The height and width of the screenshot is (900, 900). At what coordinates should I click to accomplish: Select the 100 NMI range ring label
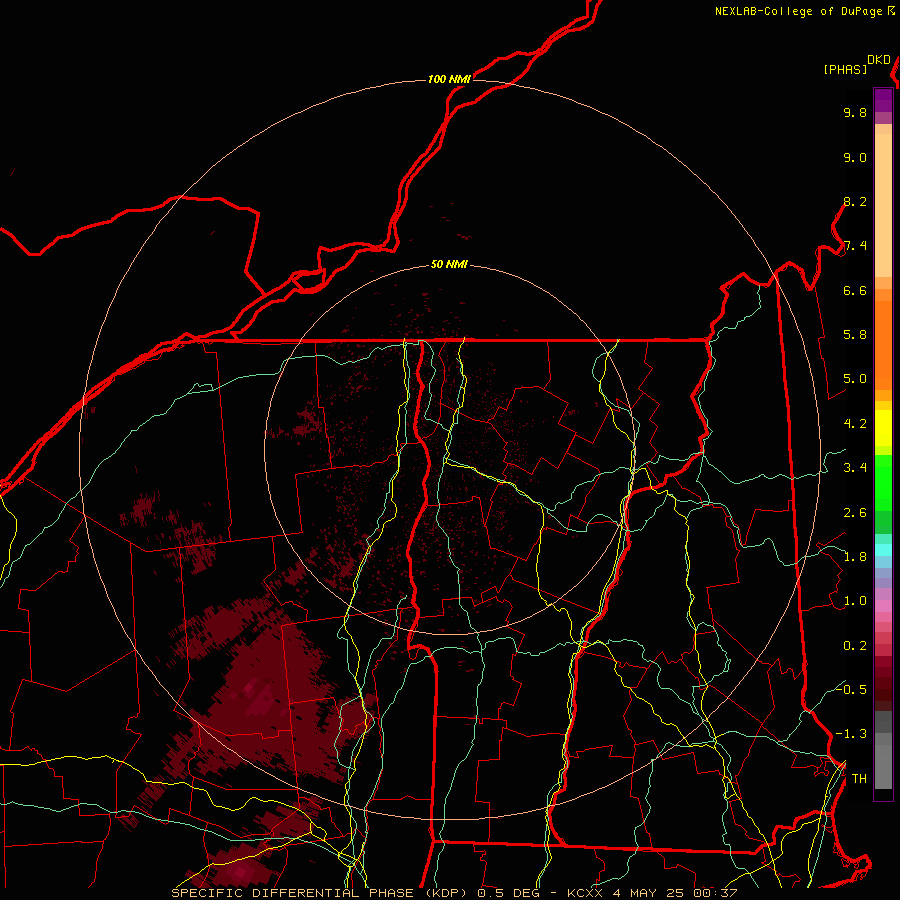tap(449, 79)
